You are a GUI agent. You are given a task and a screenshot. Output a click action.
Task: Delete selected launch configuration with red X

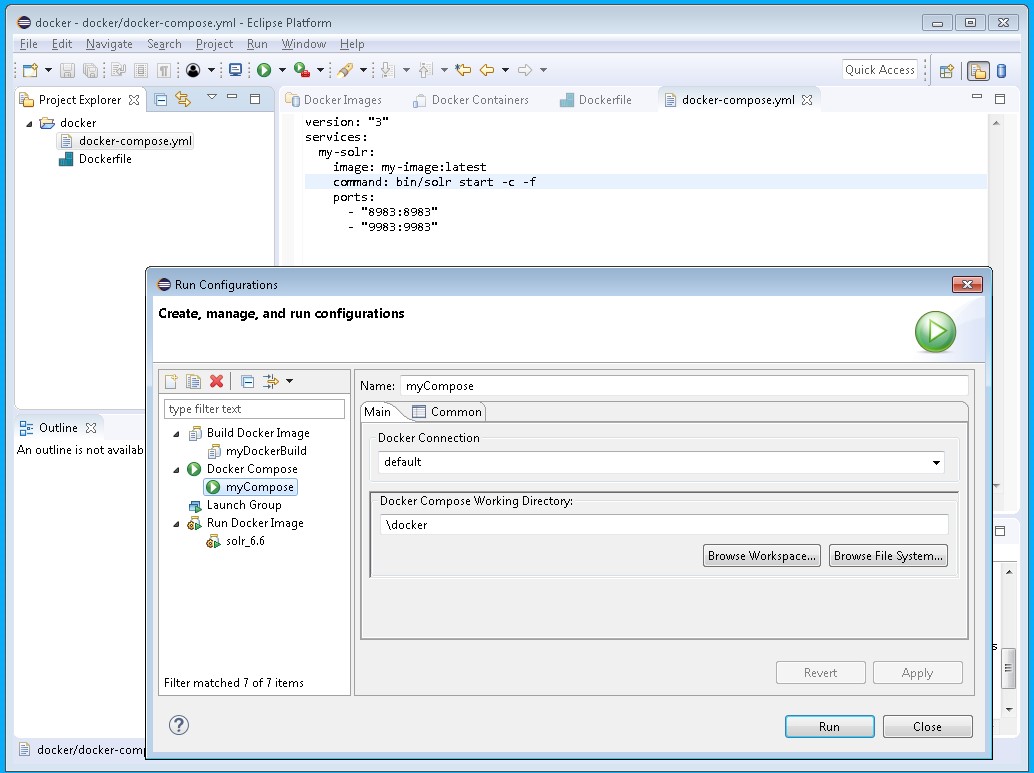point(216,381)
